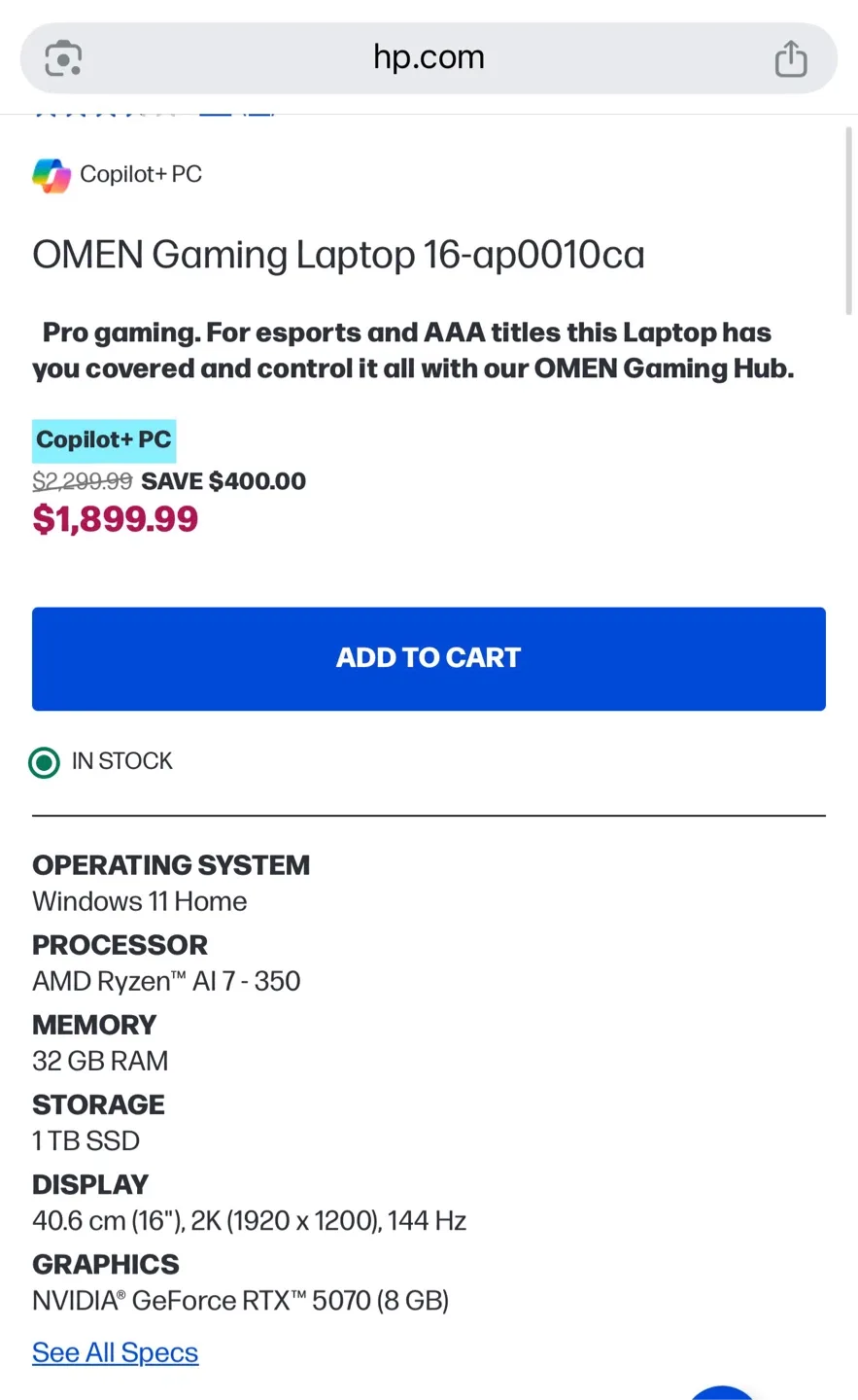Select the $1,899.99 sale price text
This screenshot has width=858, height=1400.
click(115, 518)
